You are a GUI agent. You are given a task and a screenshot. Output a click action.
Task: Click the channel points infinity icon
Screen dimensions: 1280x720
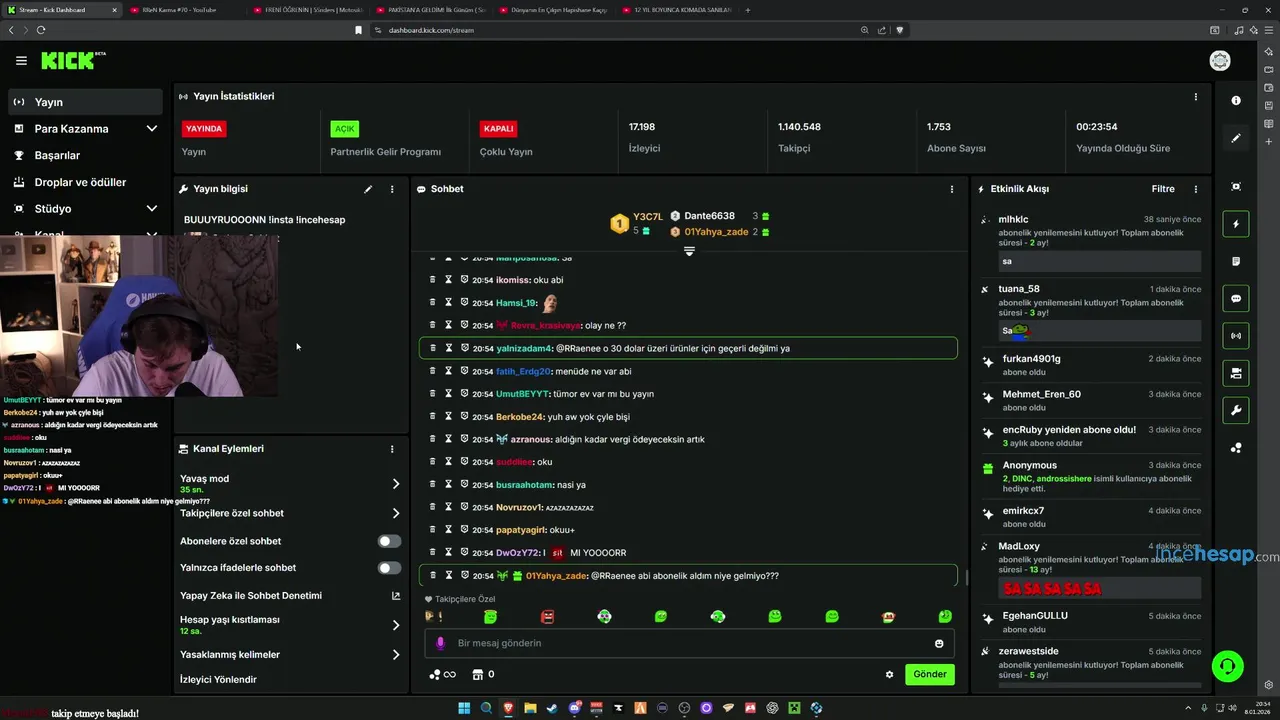point(442,674)
